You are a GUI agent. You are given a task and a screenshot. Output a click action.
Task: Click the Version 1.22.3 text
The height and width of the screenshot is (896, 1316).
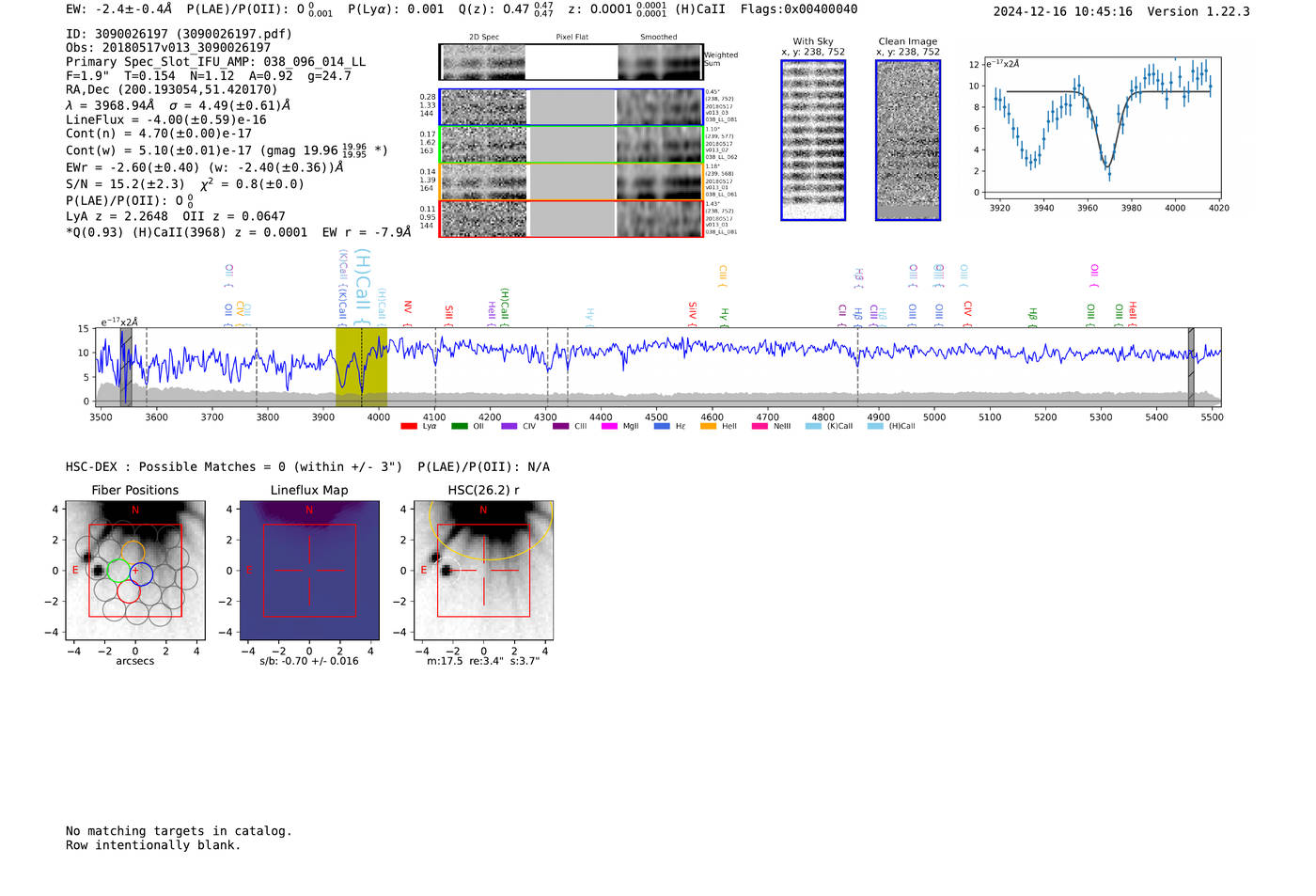pos(1198,11)
